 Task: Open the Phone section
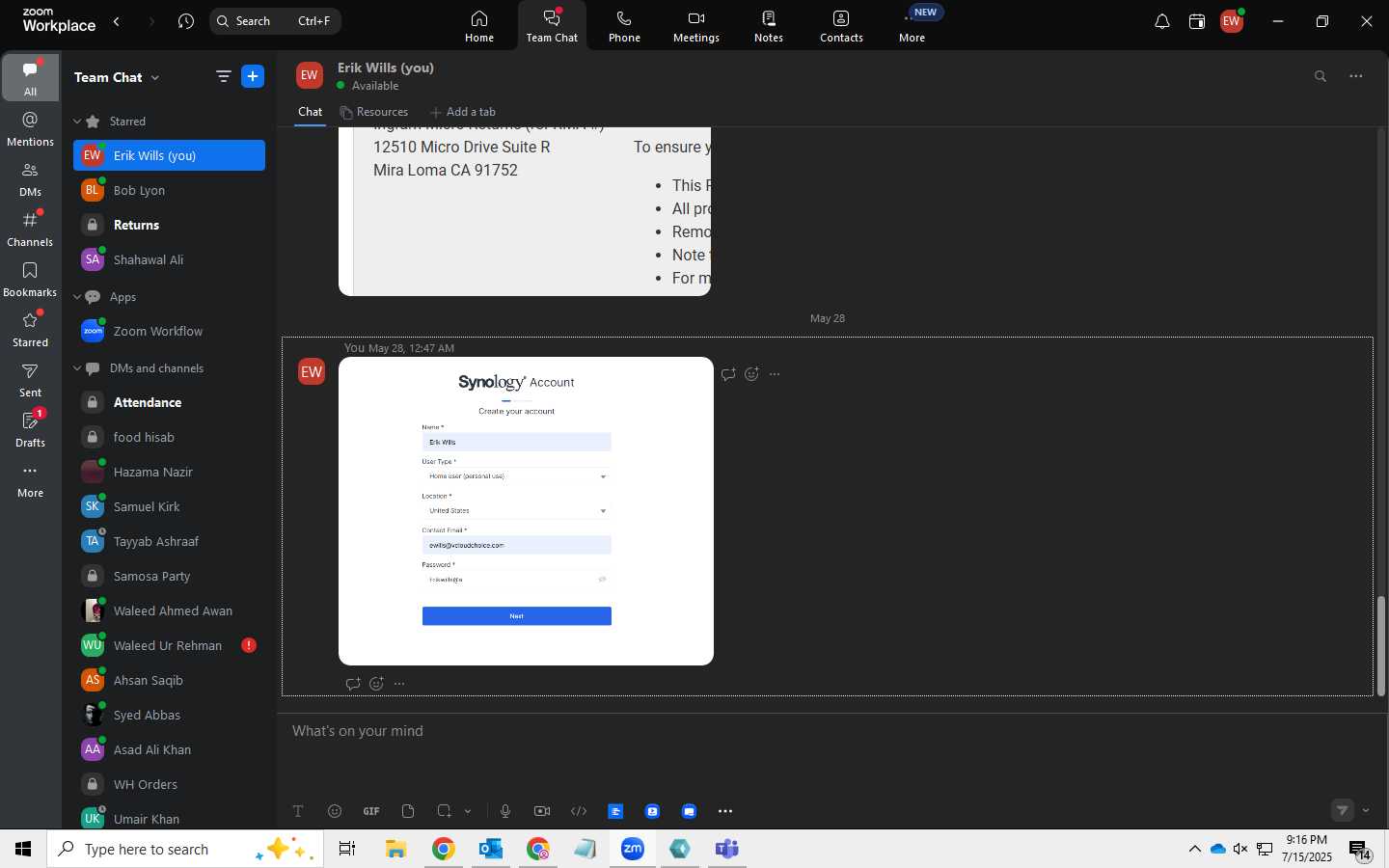pyautogui.click(x=624, y=26)
